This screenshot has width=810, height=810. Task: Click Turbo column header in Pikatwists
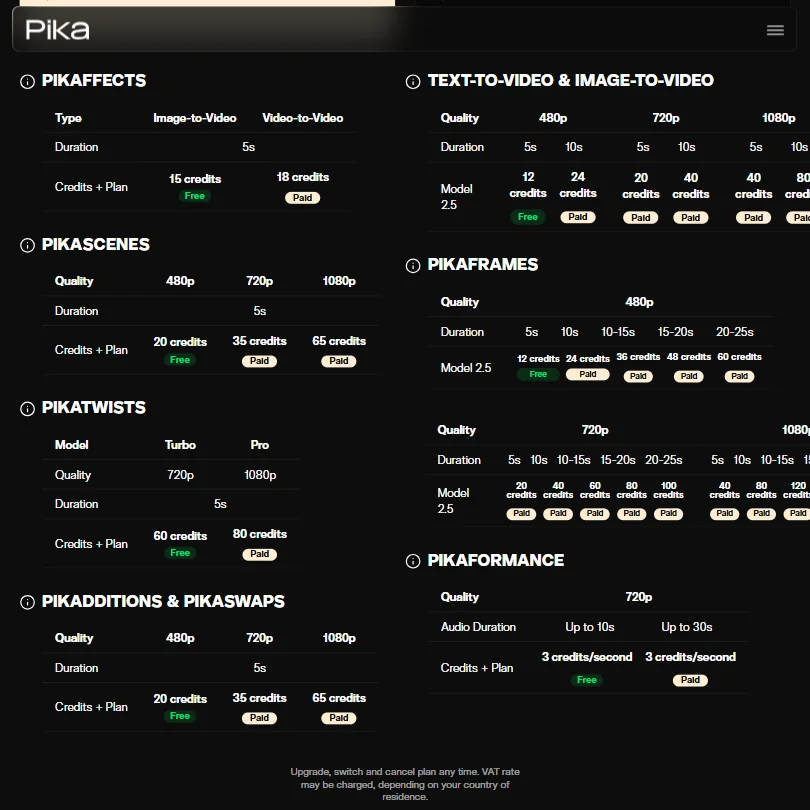click(180, 445)
